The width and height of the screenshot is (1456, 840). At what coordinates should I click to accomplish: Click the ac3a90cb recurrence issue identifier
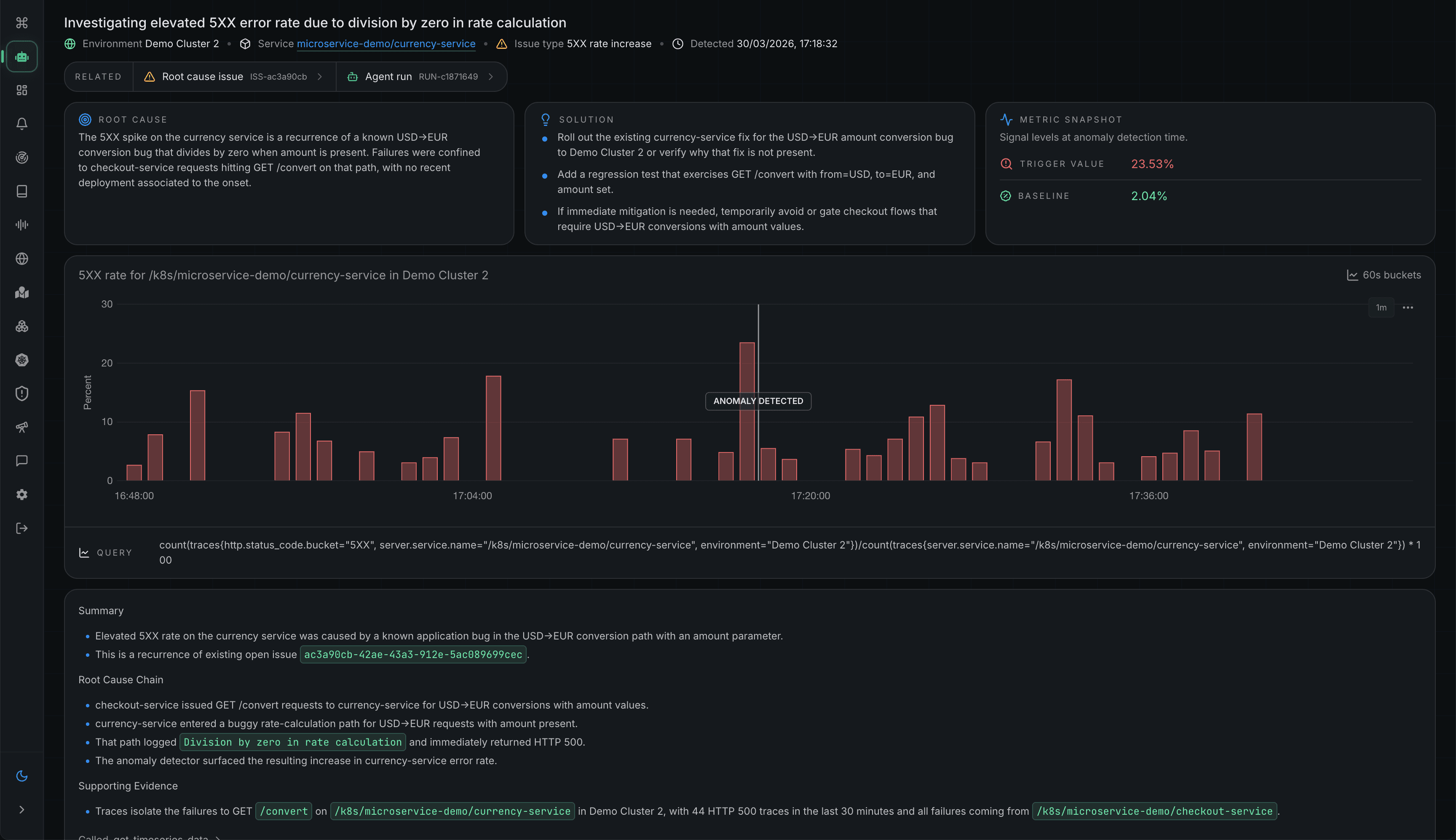413,654
